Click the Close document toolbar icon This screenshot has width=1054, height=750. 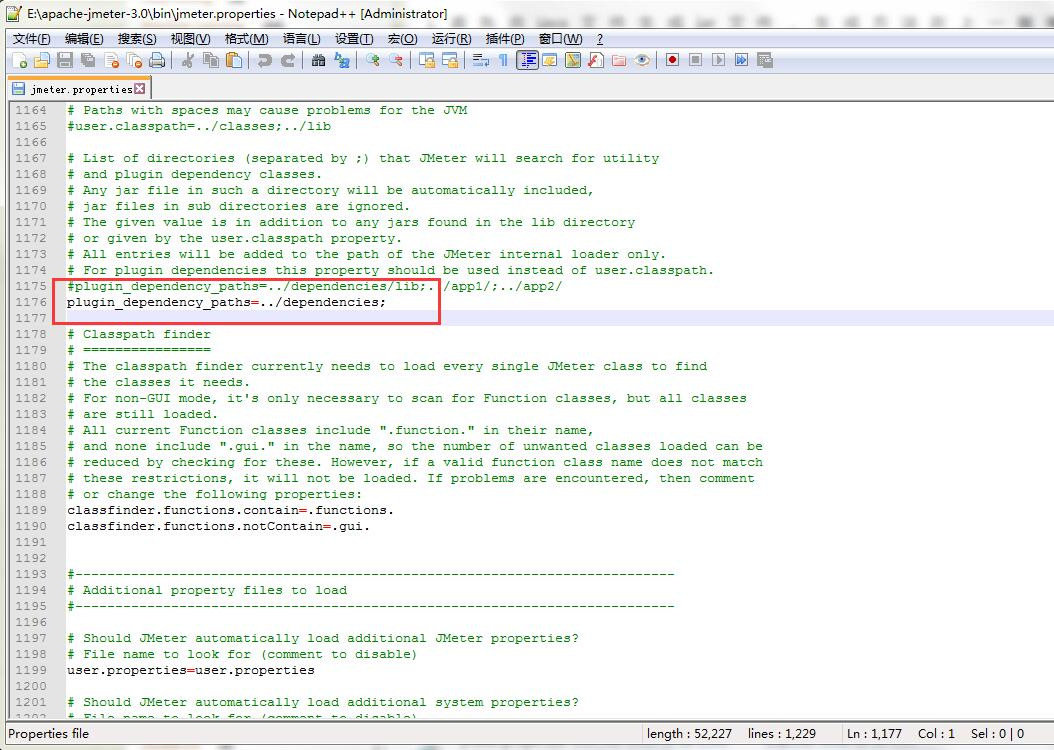[x=112, y=60]
